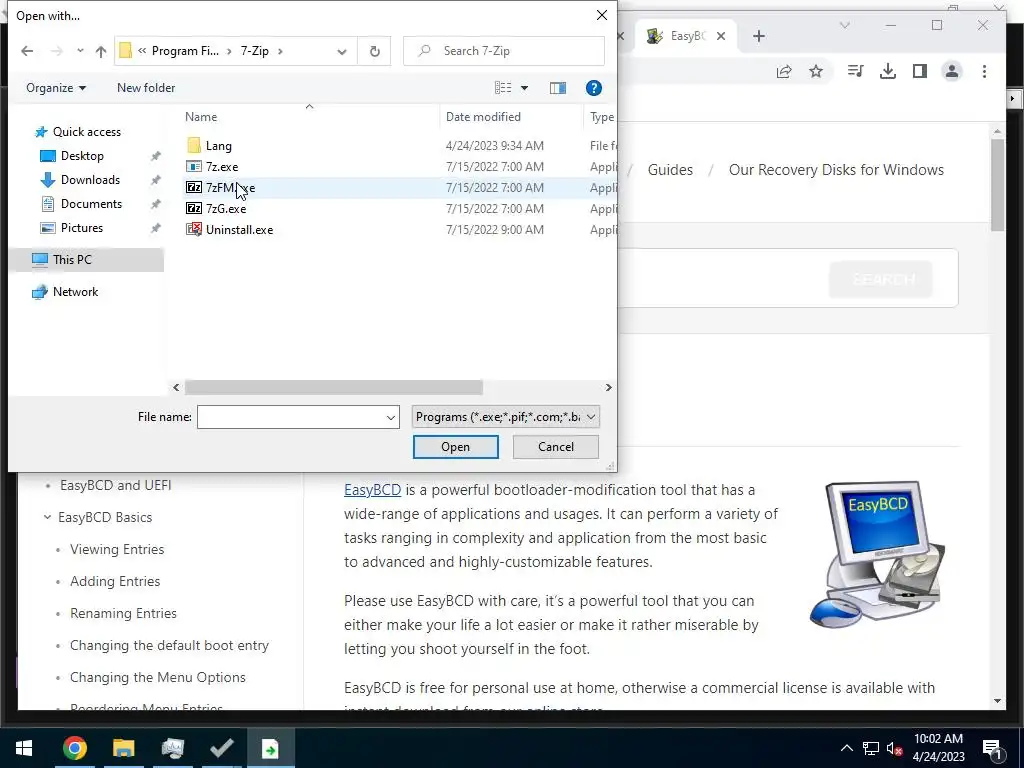Viewport: 1024px width, 768px height.
Task: Open Changing the default boot entry link
Action: tap(169, 645)
